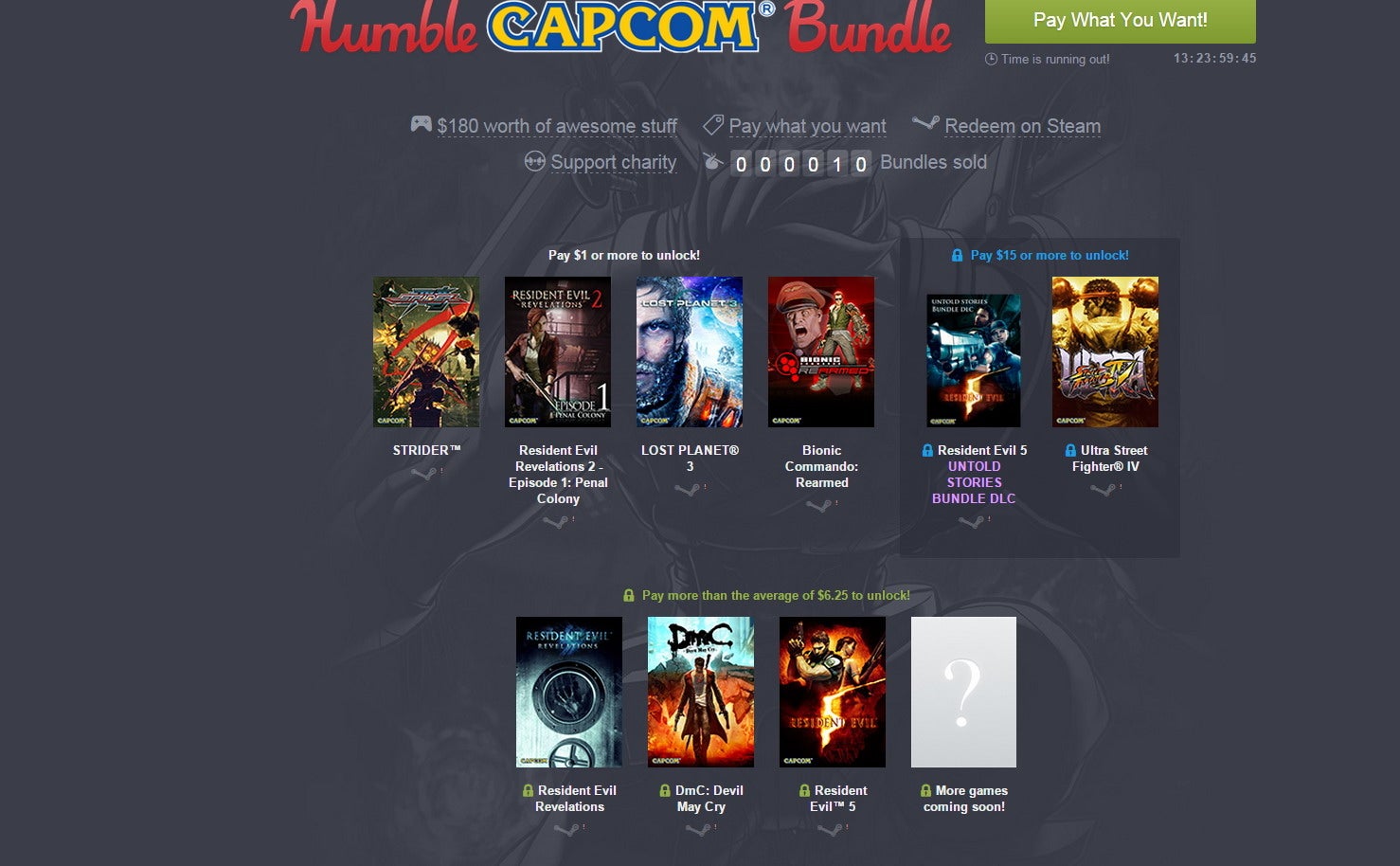Click the clock icon beside Time is running out

pyautogui.click(x=991, y=59)
